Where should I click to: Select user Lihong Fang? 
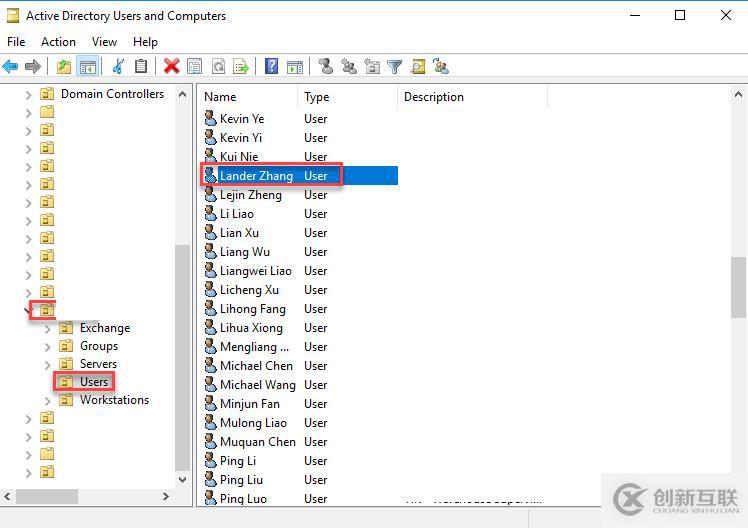click(253, 309)
